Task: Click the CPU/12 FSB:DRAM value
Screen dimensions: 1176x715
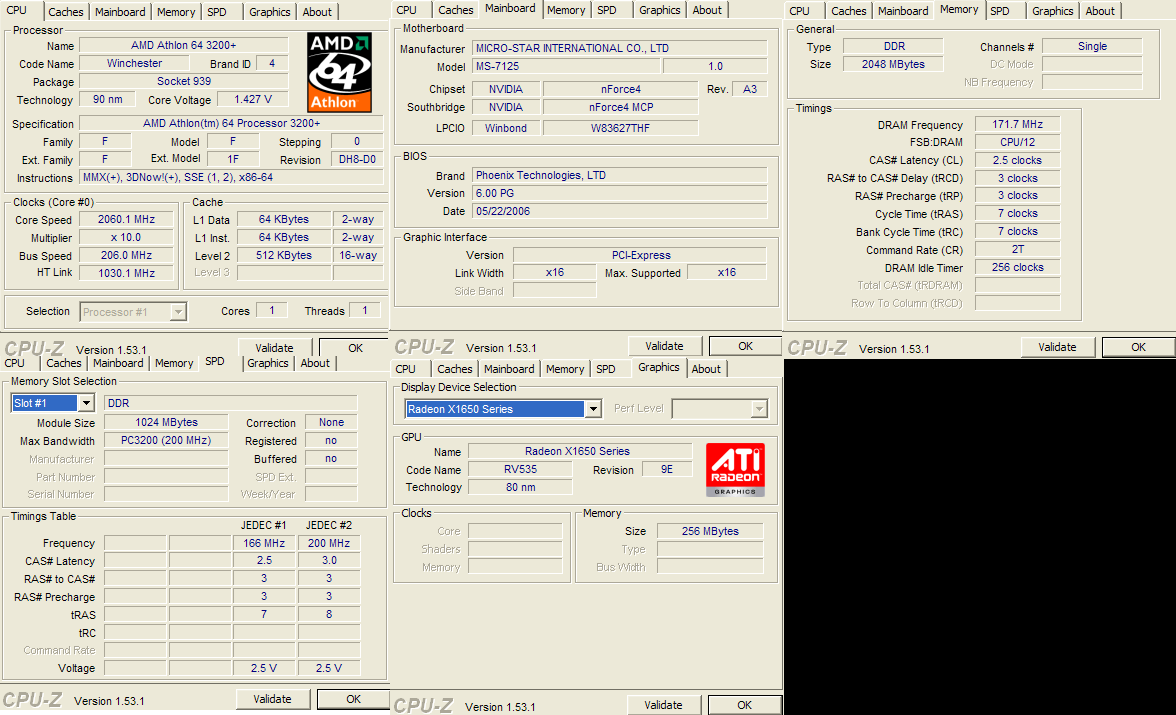Action: click(1017, 142)
